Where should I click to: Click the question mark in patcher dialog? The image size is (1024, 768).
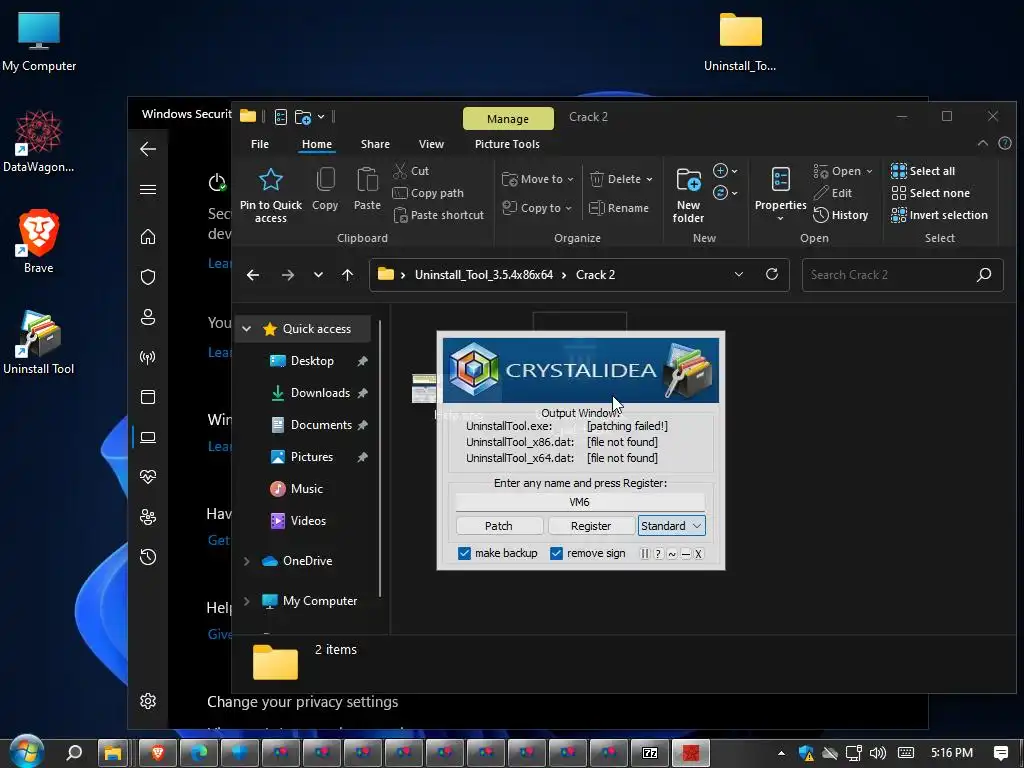tap(658, 554)
